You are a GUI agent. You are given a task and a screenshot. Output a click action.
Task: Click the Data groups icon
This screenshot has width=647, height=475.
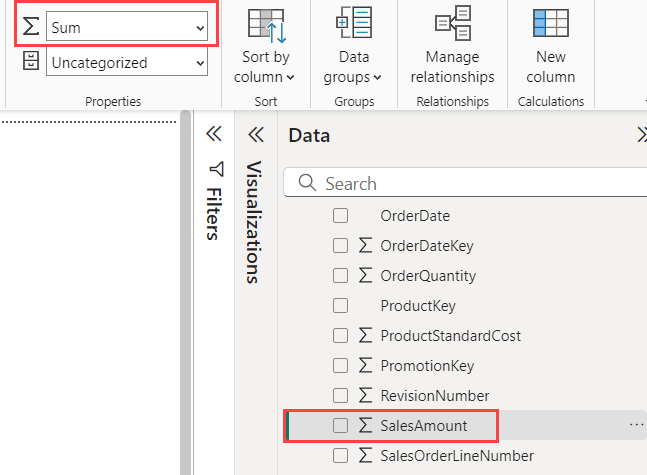click(x=354, y=25)
